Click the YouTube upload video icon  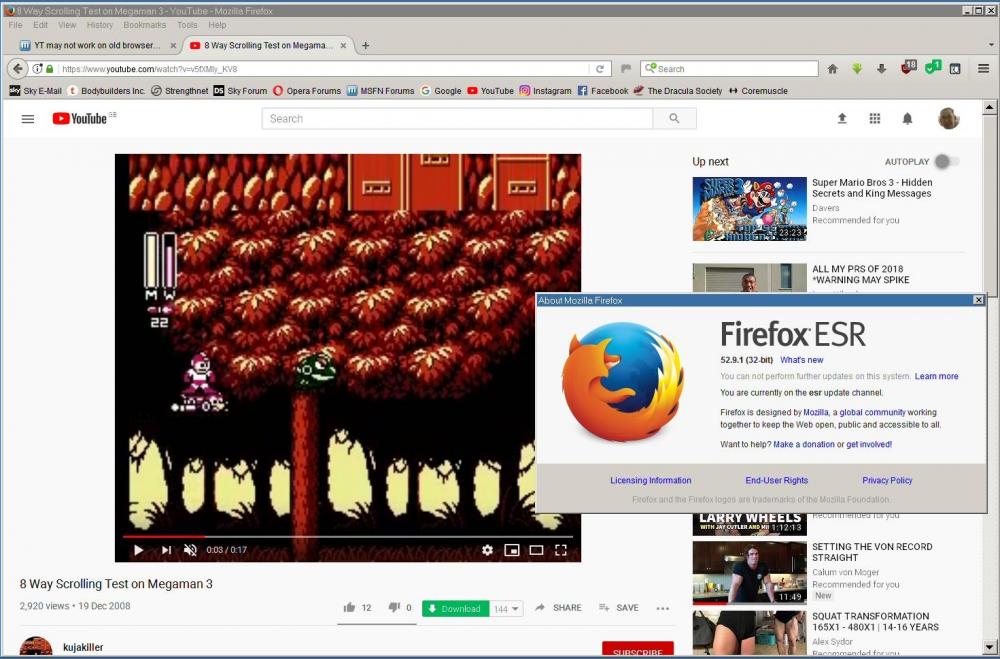pyautogui.click(x=842, y=118)
